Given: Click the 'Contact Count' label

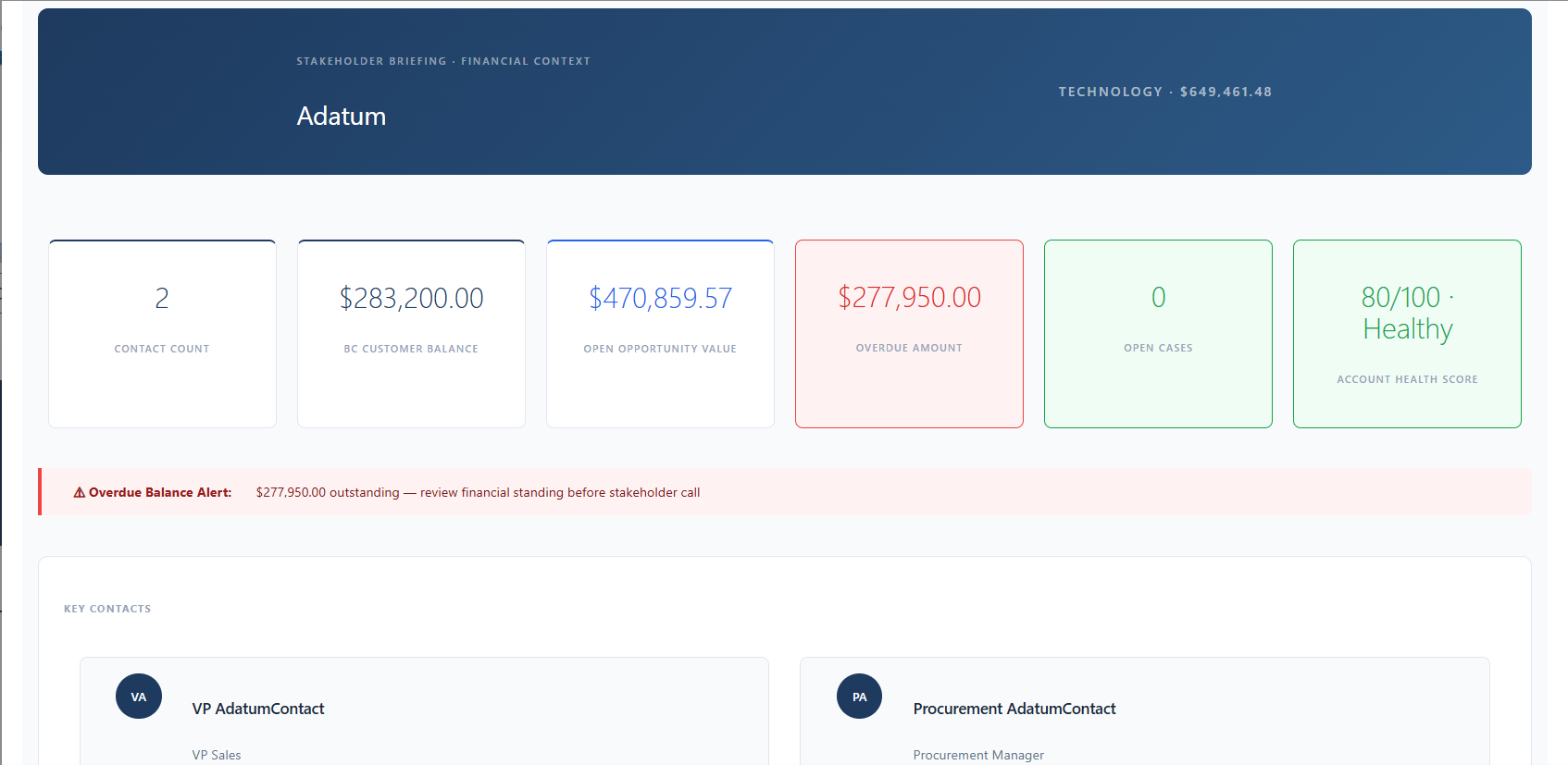Looking at the screenshot, I should click(162, 349).
